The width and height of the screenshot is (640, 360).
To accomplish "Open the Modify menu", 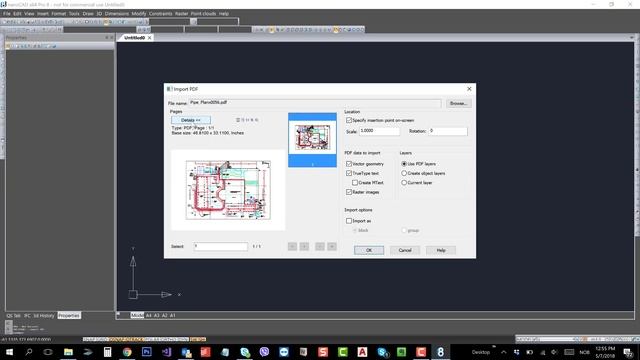I will [x=139, y=13].
